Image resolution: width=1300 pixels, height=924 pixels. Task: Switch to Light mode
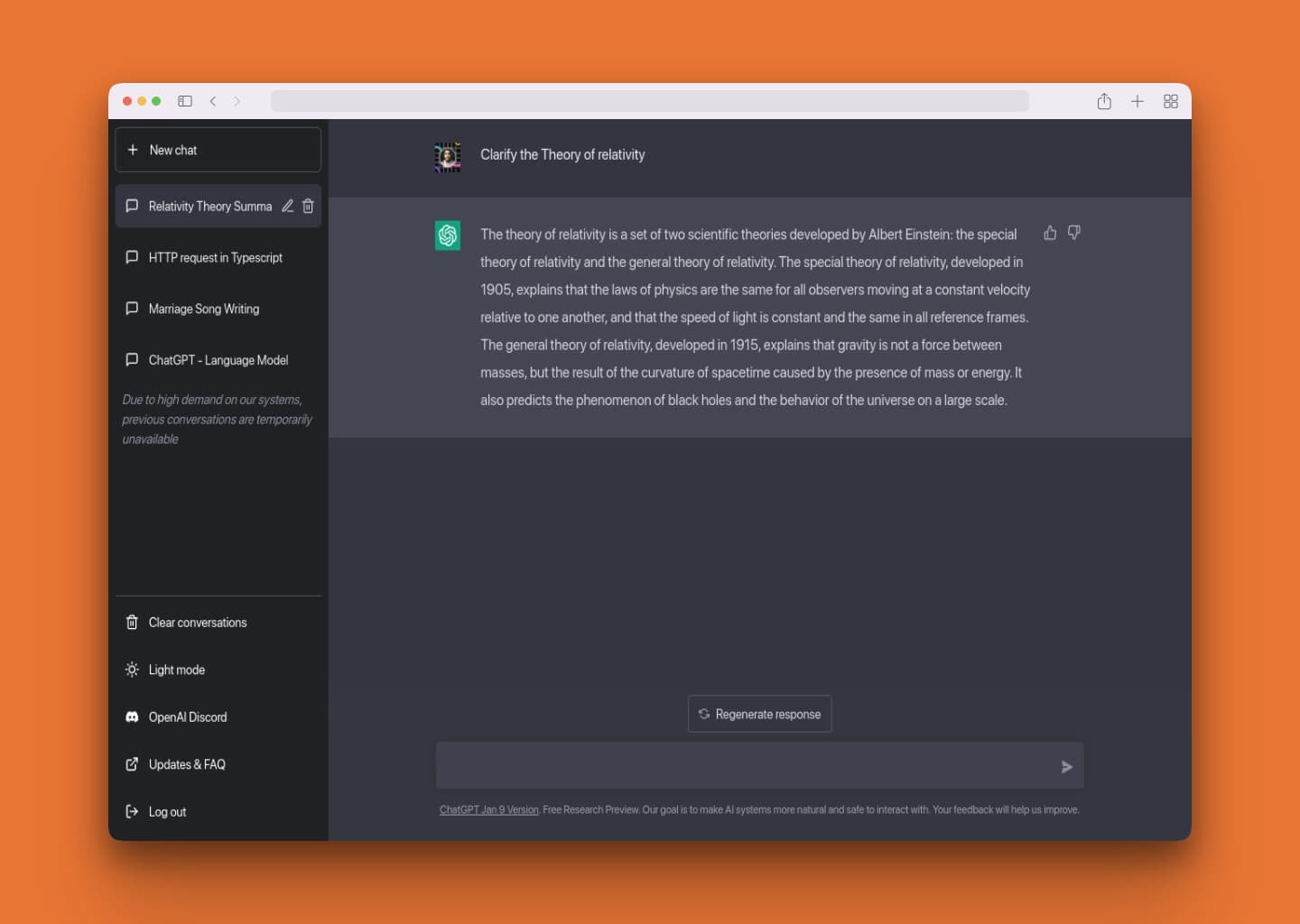[218, 670]
